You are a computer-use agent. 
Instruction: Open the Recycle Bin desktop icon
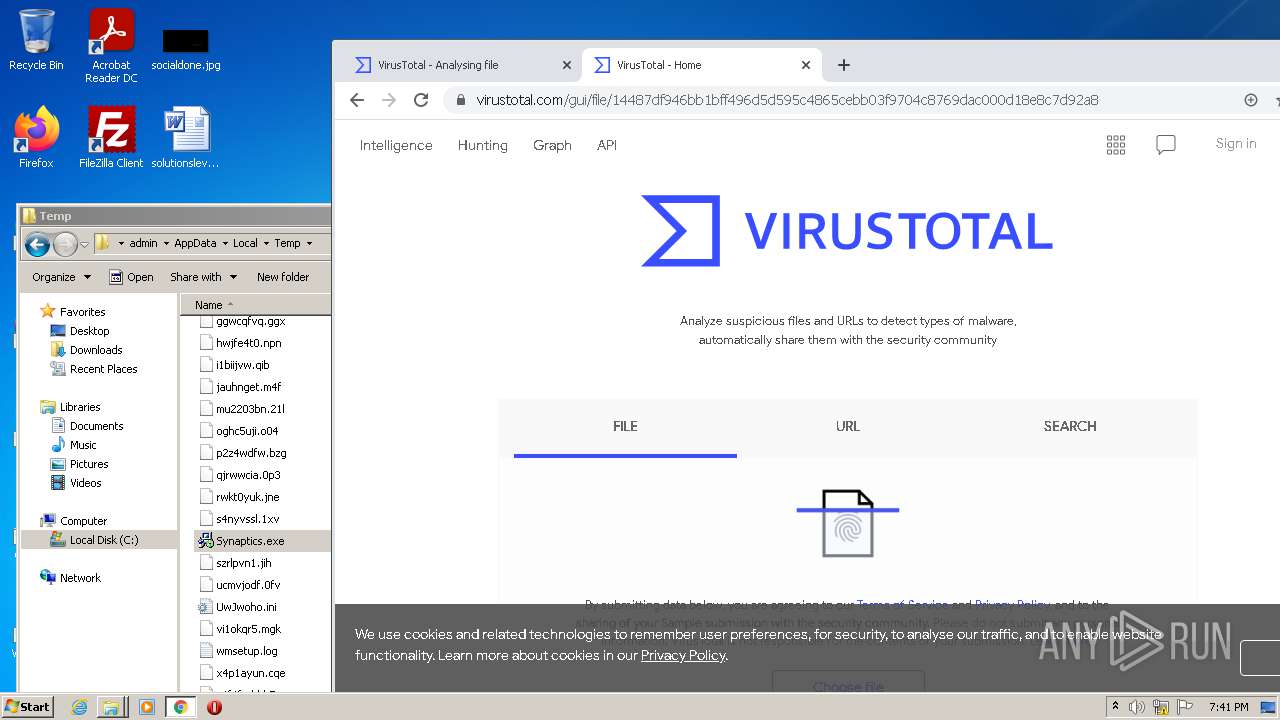pos(36,40)
